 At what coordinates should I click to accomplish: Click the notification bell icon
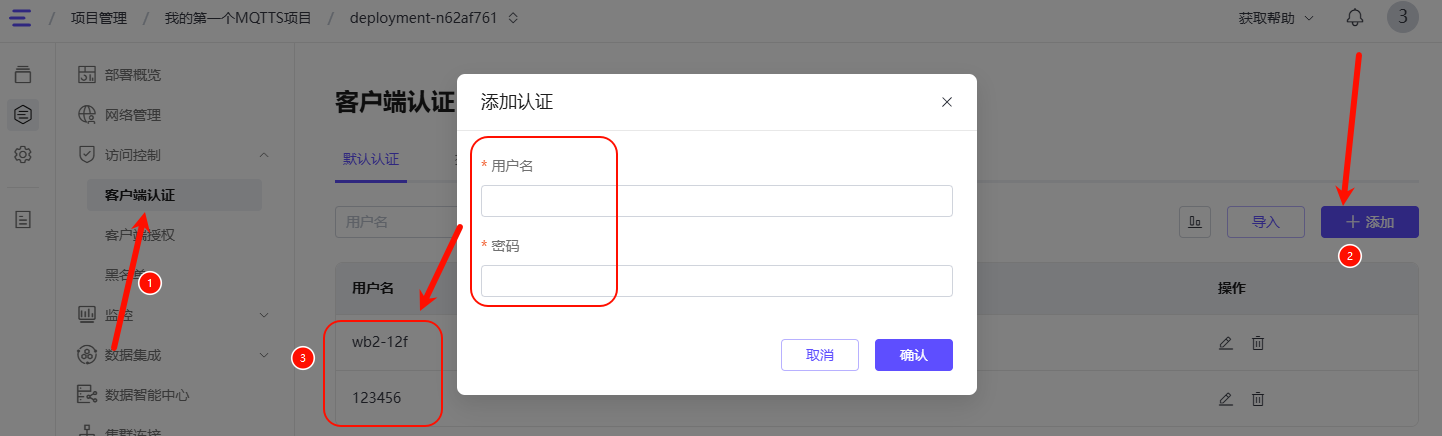click(x=1355, y=18)
